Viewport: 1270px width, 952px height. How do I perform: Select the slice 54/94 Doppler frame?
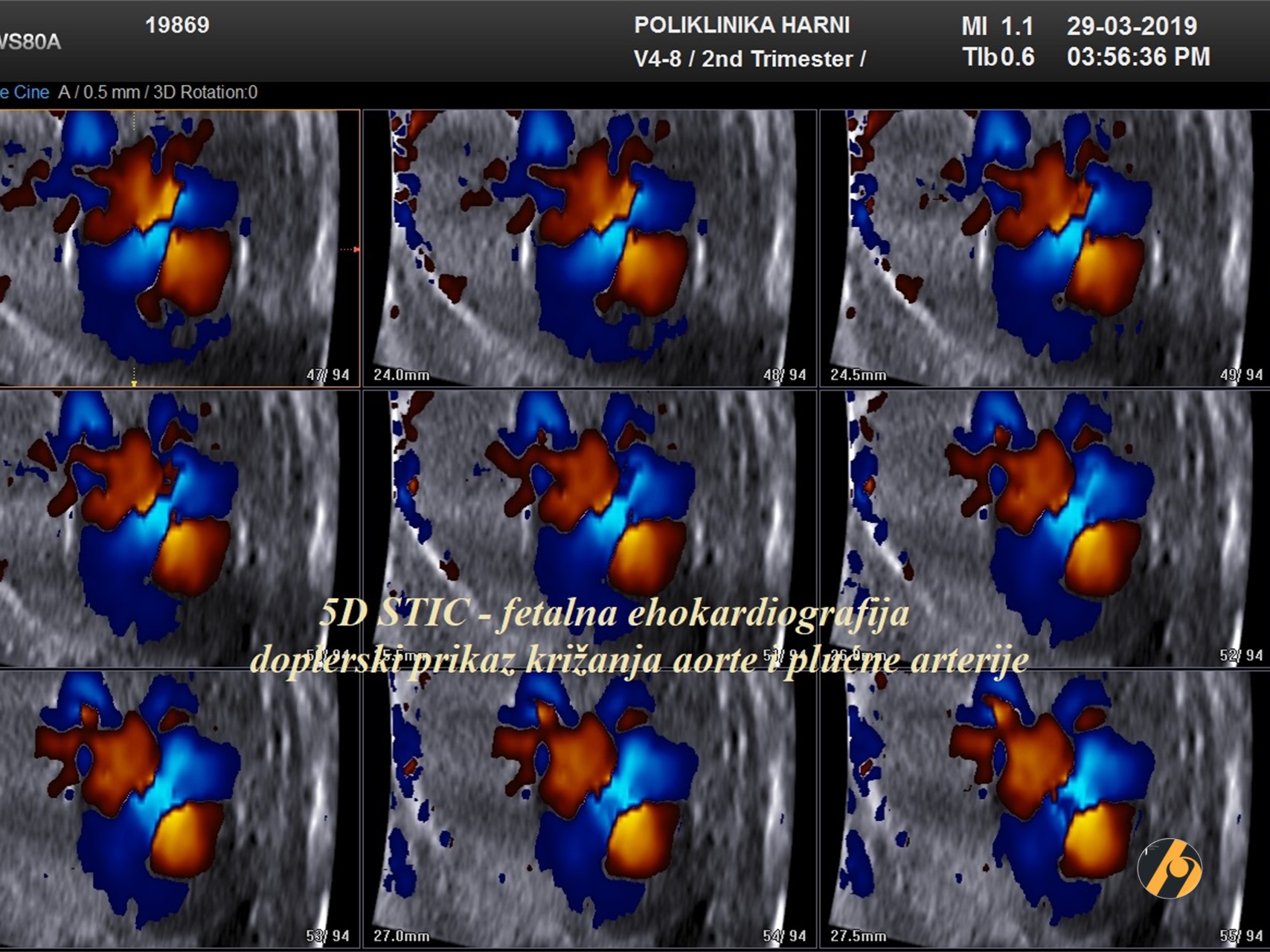pyautogui.click(x=590, y=809)
